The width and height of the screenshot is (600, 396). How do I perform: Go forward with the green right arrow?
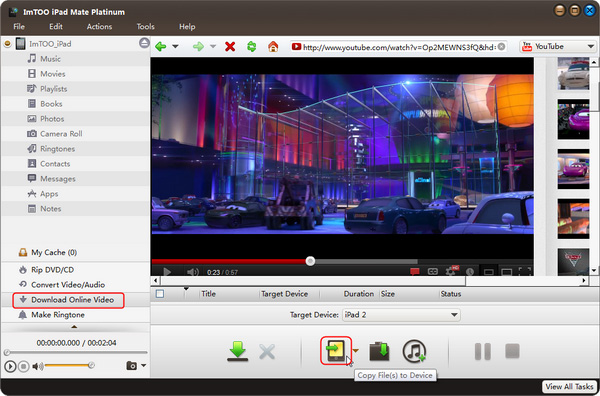[x=198, y=47]
